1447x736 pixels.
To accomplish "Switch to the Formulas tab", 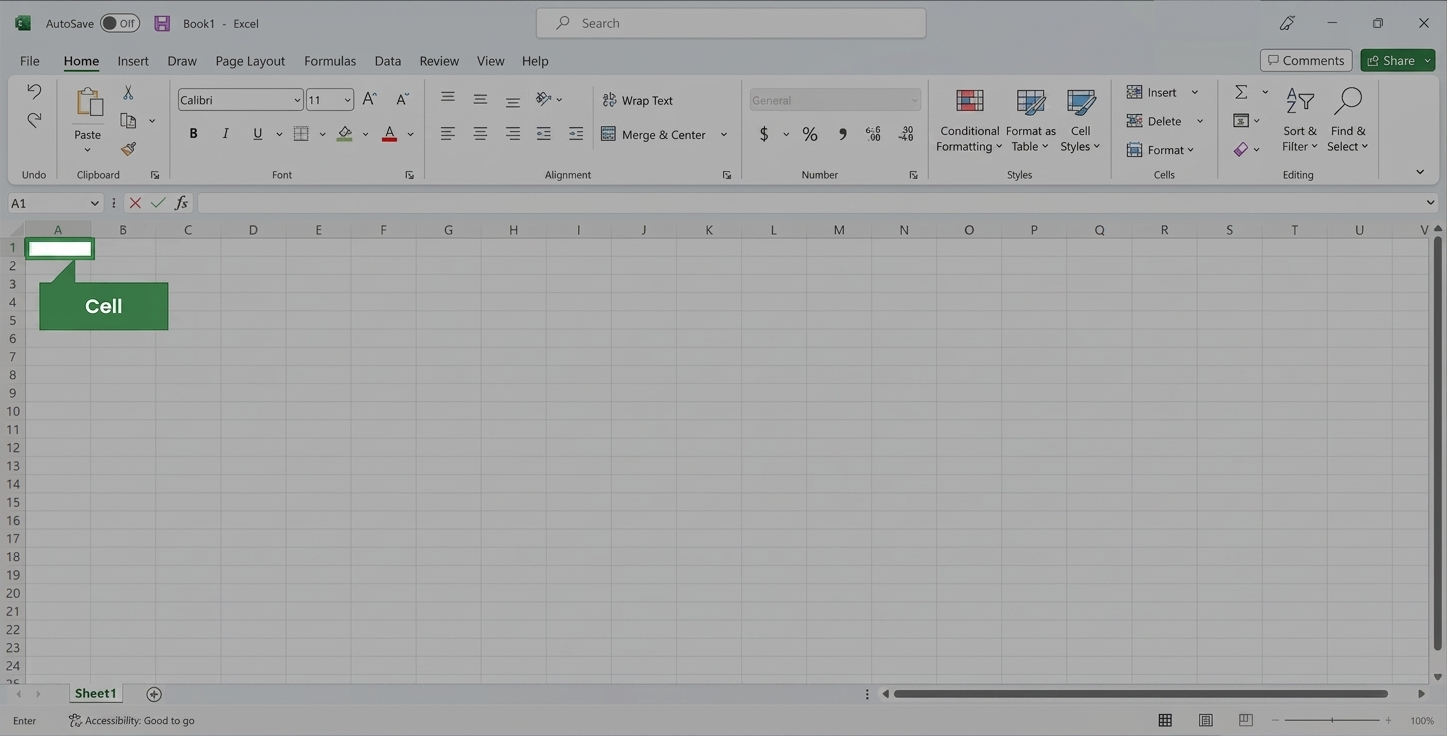I will (x=330, y=61).
